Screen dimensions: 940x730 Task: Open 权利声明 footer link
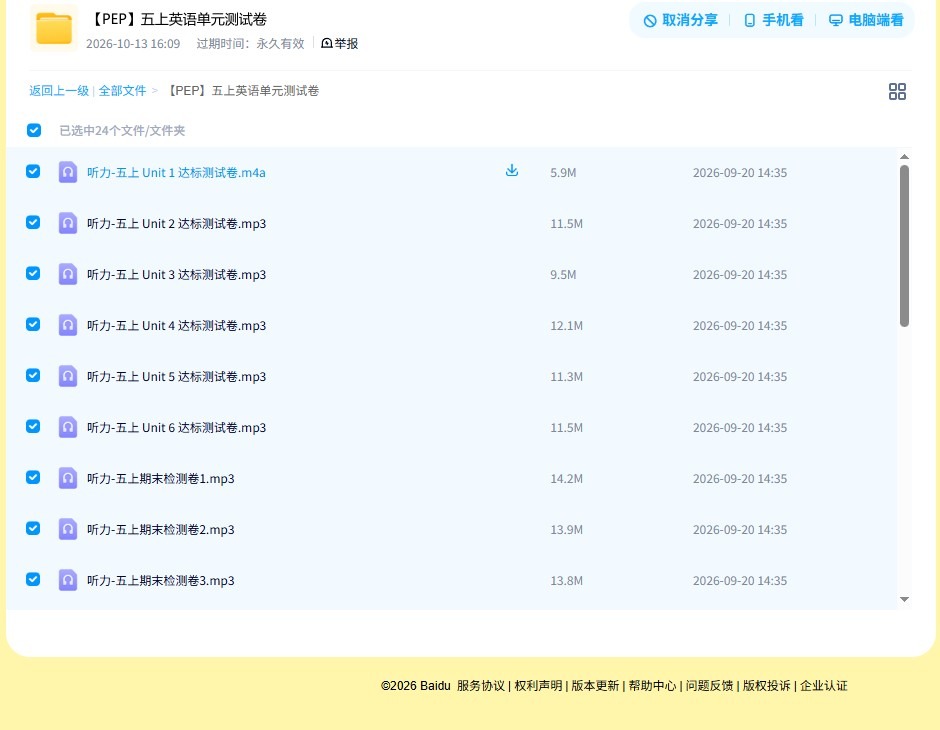538,686
